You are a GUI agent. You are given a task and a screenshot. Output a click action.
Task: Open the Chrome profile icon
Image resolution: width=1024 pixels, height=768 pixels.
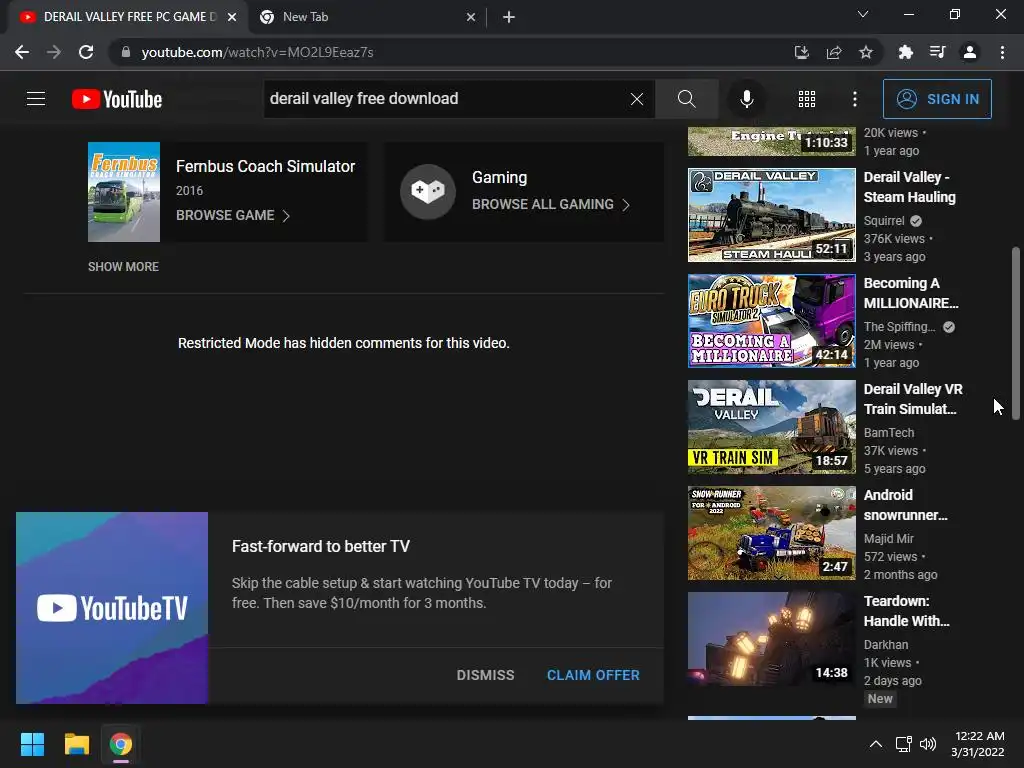(x=970, y=52)
